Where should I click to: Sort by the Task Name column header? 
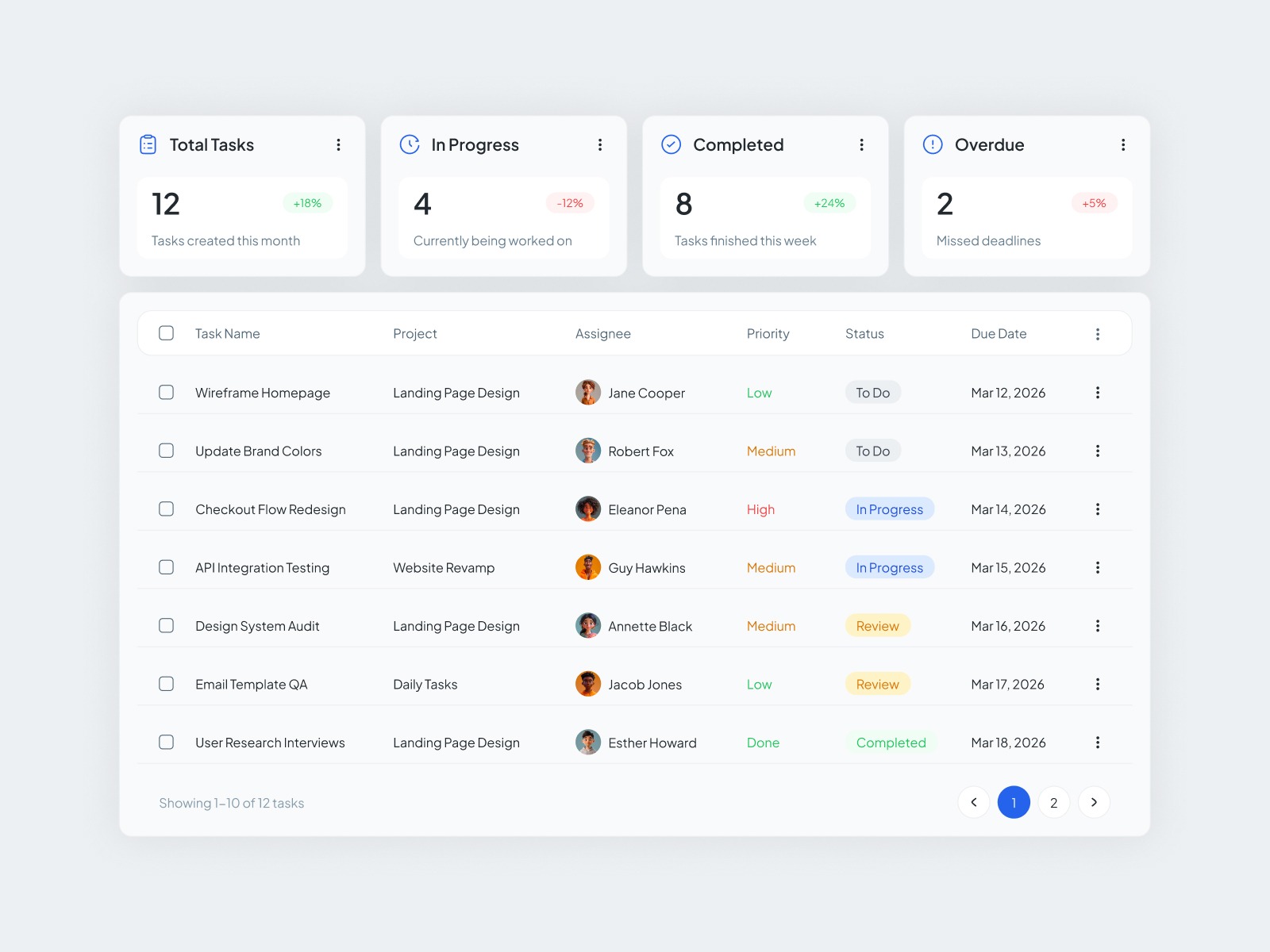pyautogui.click(x=228, y=334)
